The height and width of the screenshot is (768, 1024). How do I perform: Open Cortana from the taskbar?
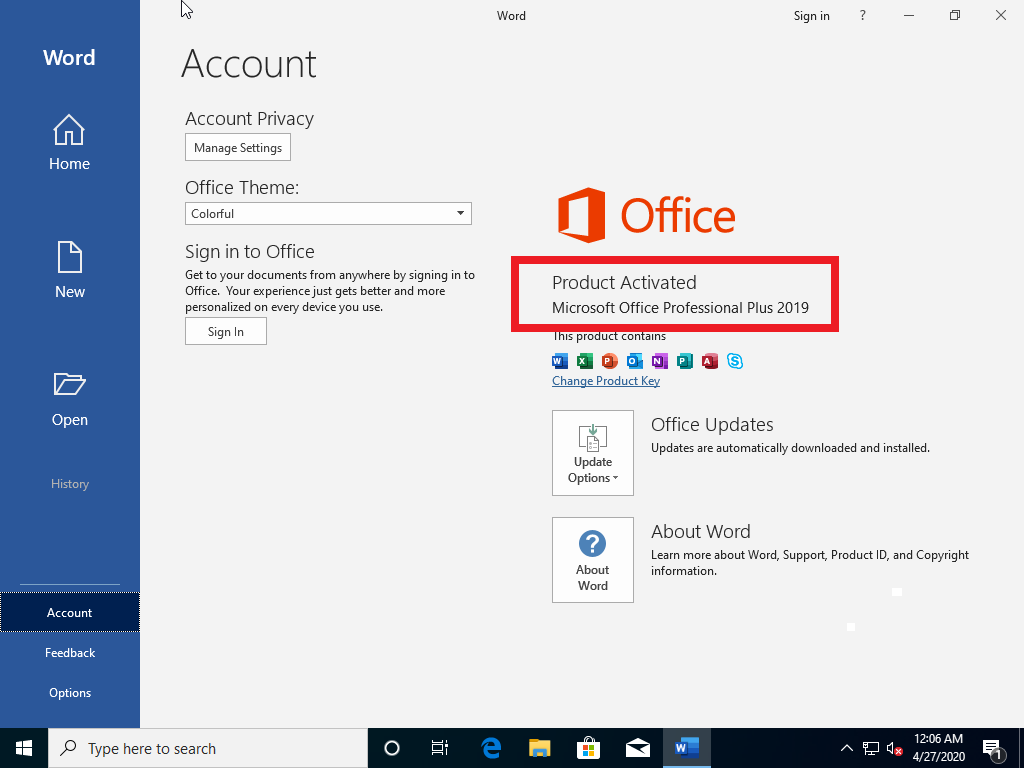(392, 748)
